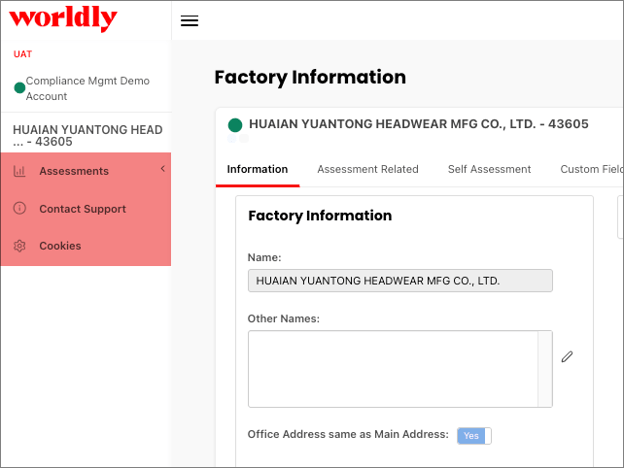Open Assessments in the sidebar
This screenshot has width=624, height=468.
[86, 171]
